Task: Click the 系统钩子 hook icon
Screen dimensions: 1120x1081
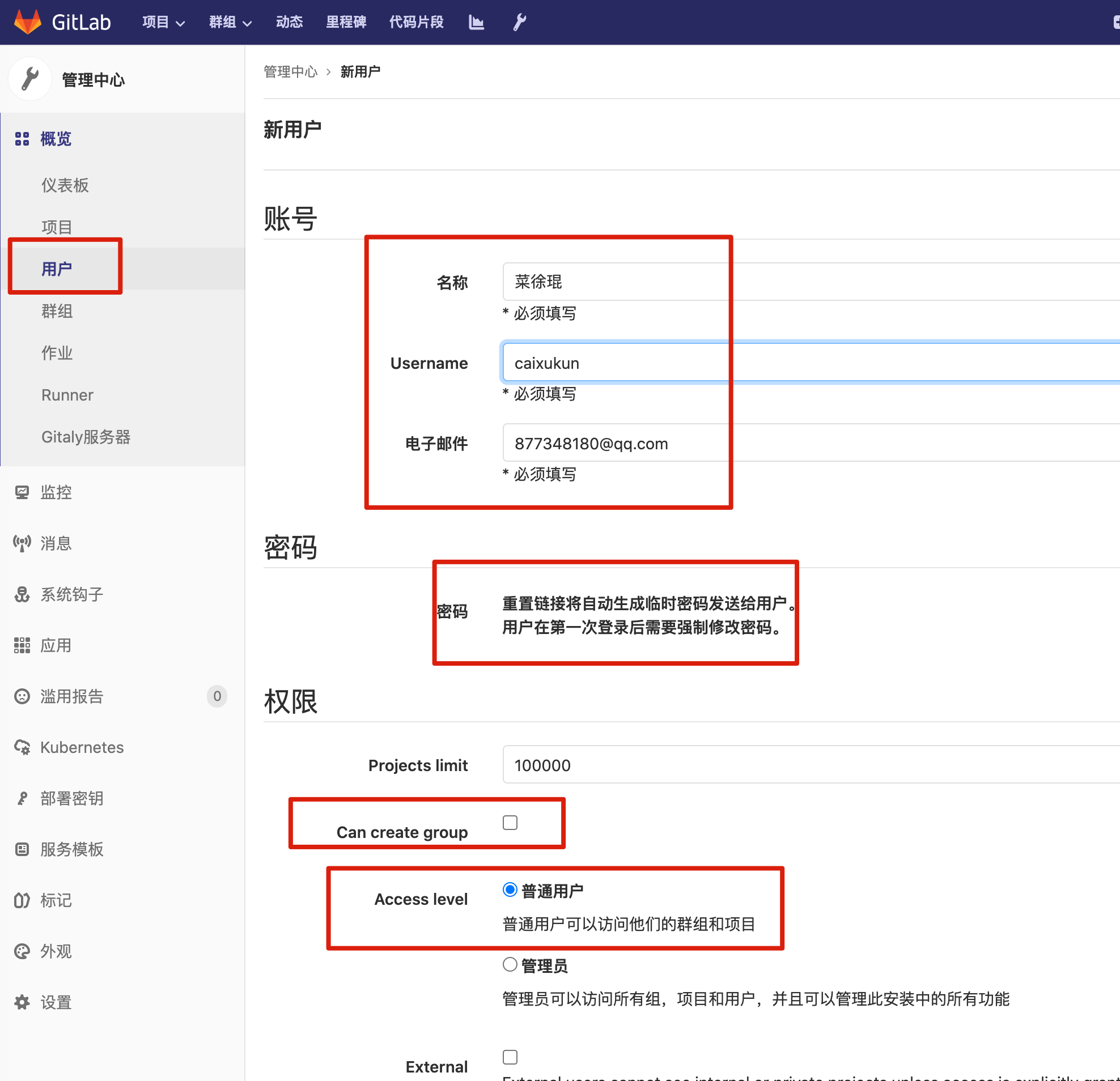Action: (22, 594)
